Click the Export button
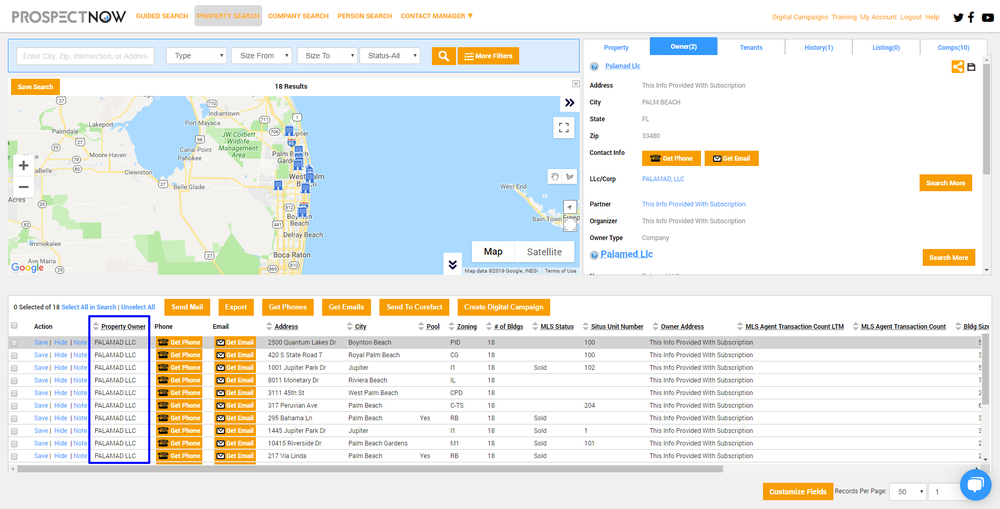 [x=236, y=307]
